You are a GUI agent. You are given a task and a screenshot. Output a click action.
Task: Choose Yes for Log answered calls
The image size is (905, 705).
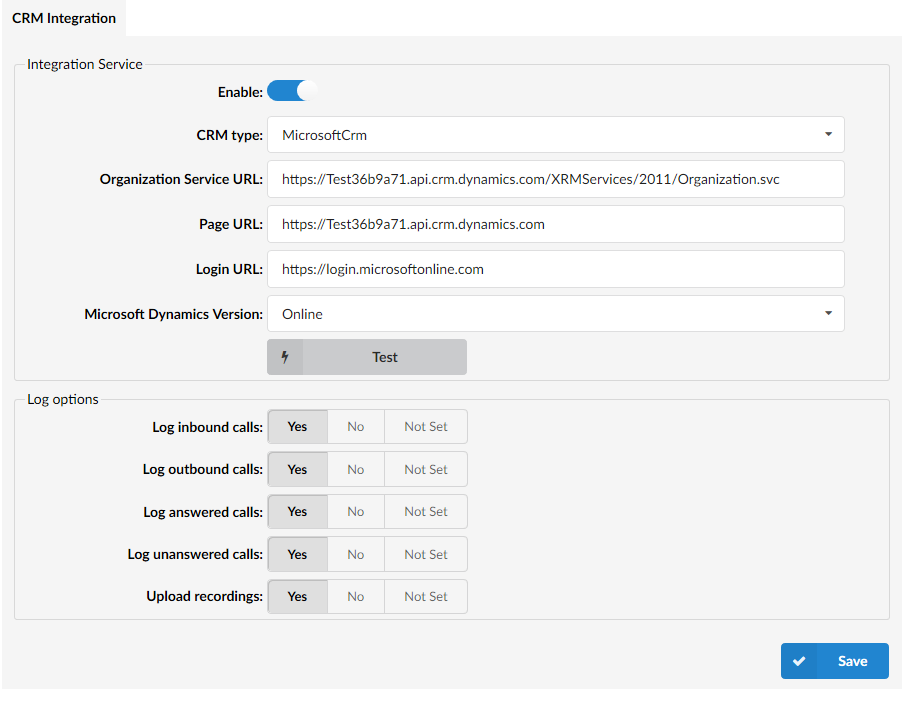[x=297, y=512]
